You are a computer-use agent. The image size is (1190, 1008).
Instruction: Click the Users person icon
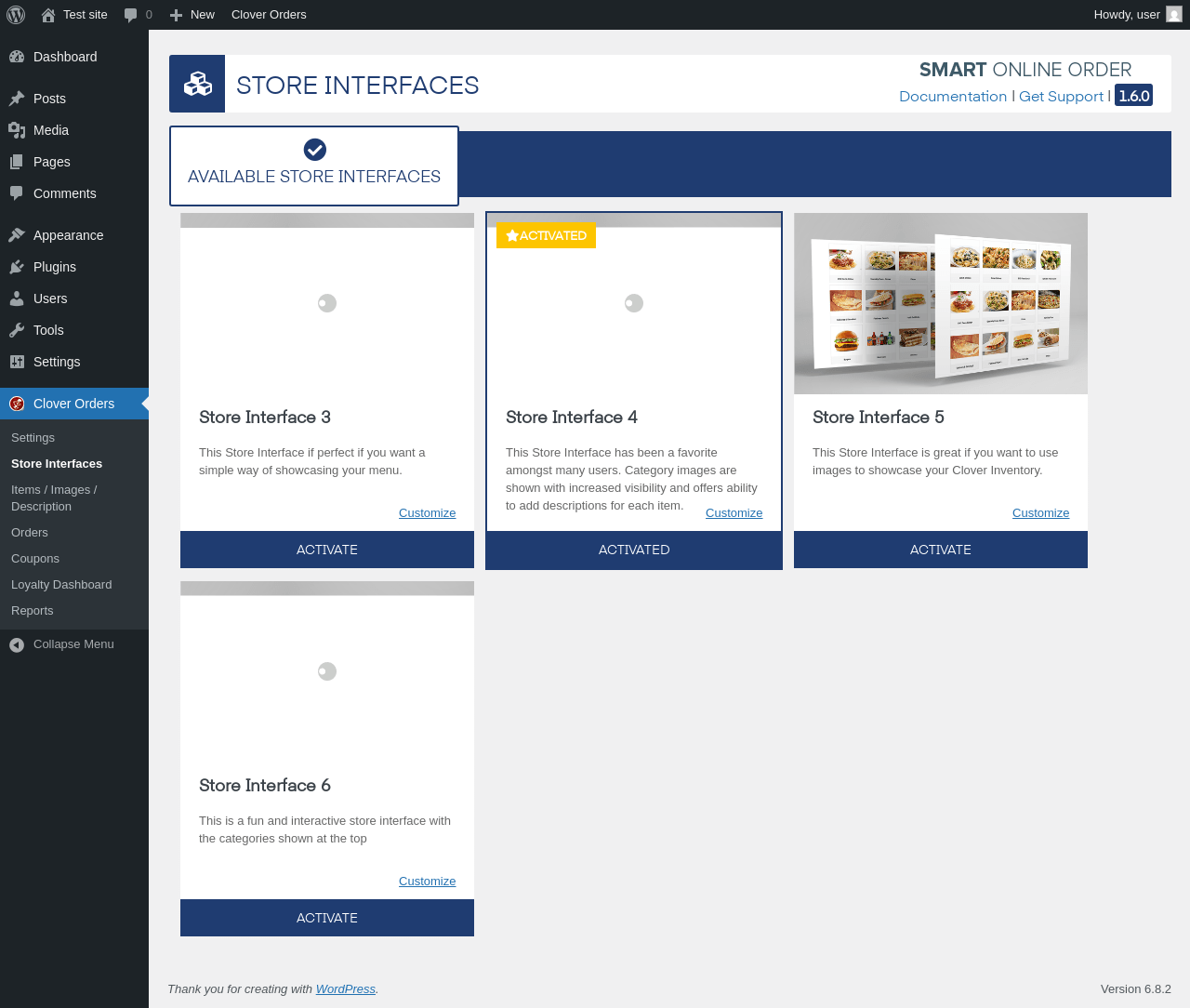tap(17, 298)
